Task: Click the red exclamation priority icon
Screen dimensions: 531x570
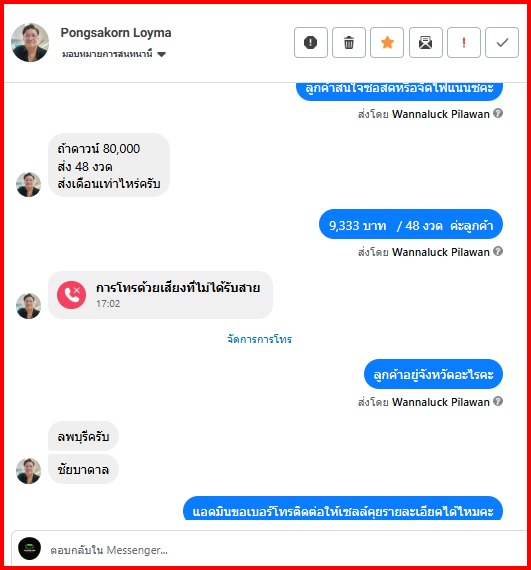Action: [464, 43]
